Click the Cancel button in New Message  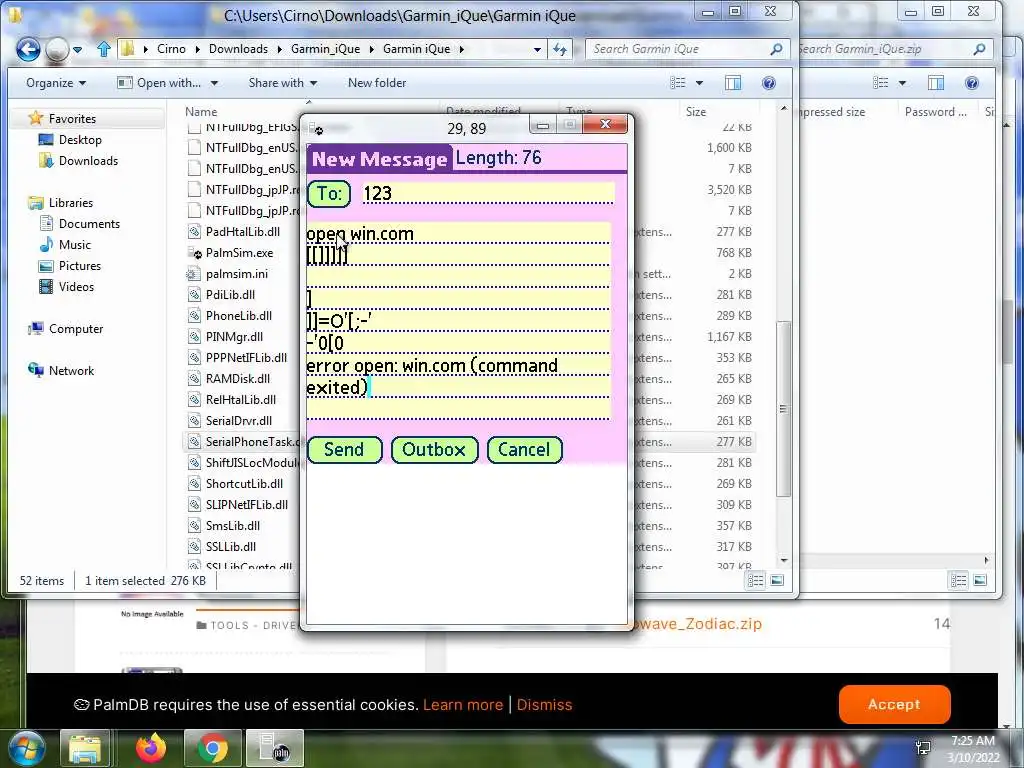(524, 450)
